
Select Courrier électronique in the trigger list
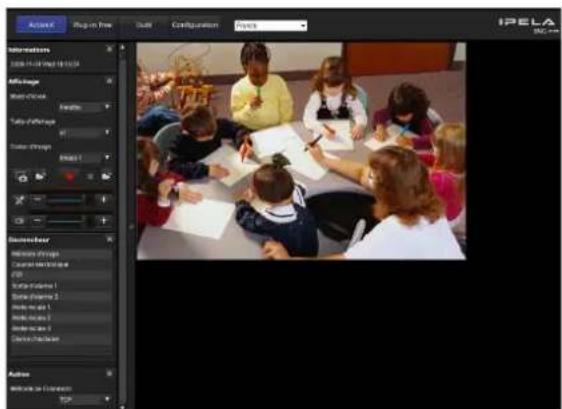pyautogui.click(x=61, y=265)
